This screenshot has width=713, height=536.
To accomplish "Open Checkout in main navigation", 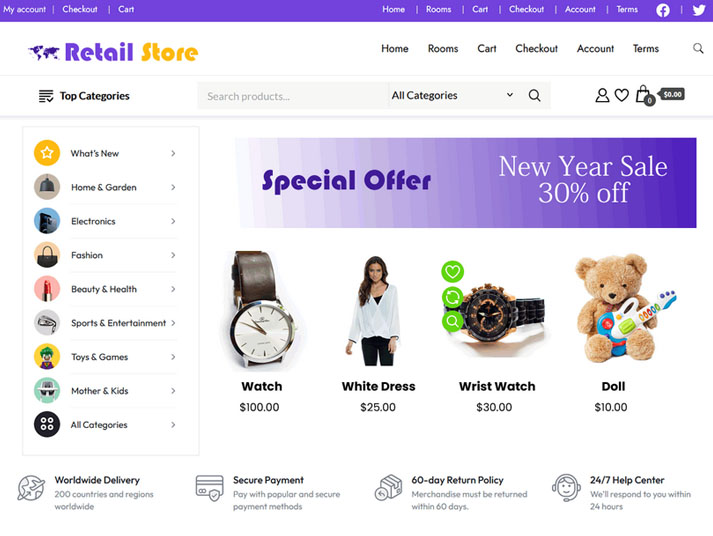I will tap(536, 49).
